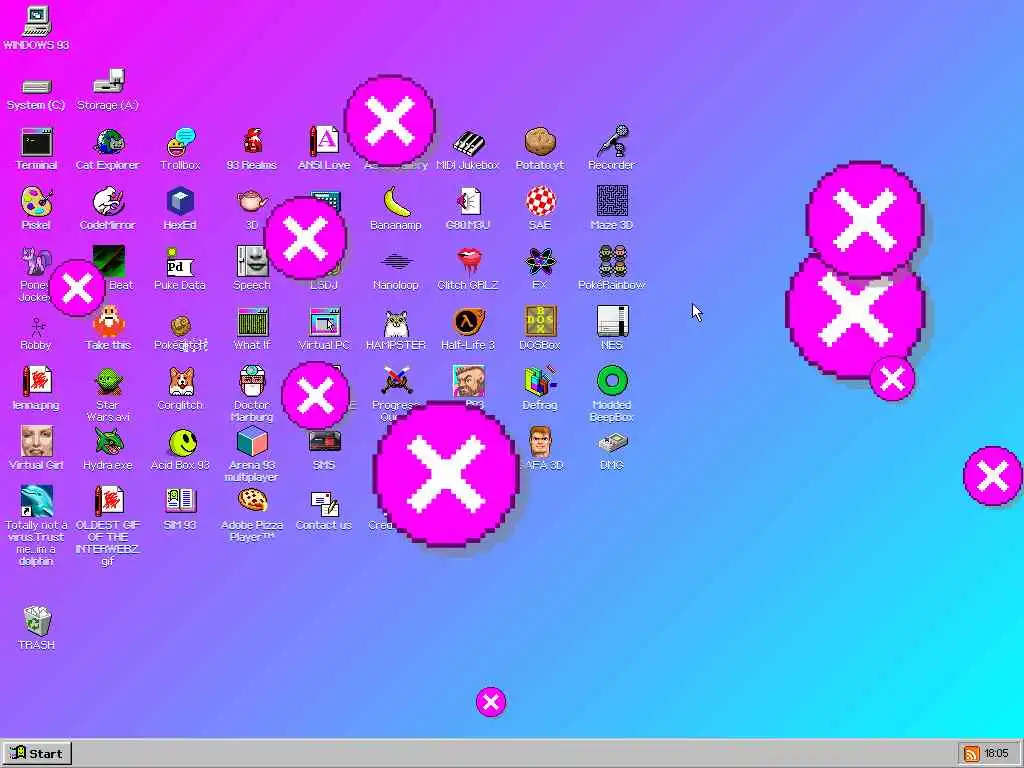Click the pink X above MIDI Jukebox row
The width and height of the screenshot is (1024, 768).
coord(390,121)
